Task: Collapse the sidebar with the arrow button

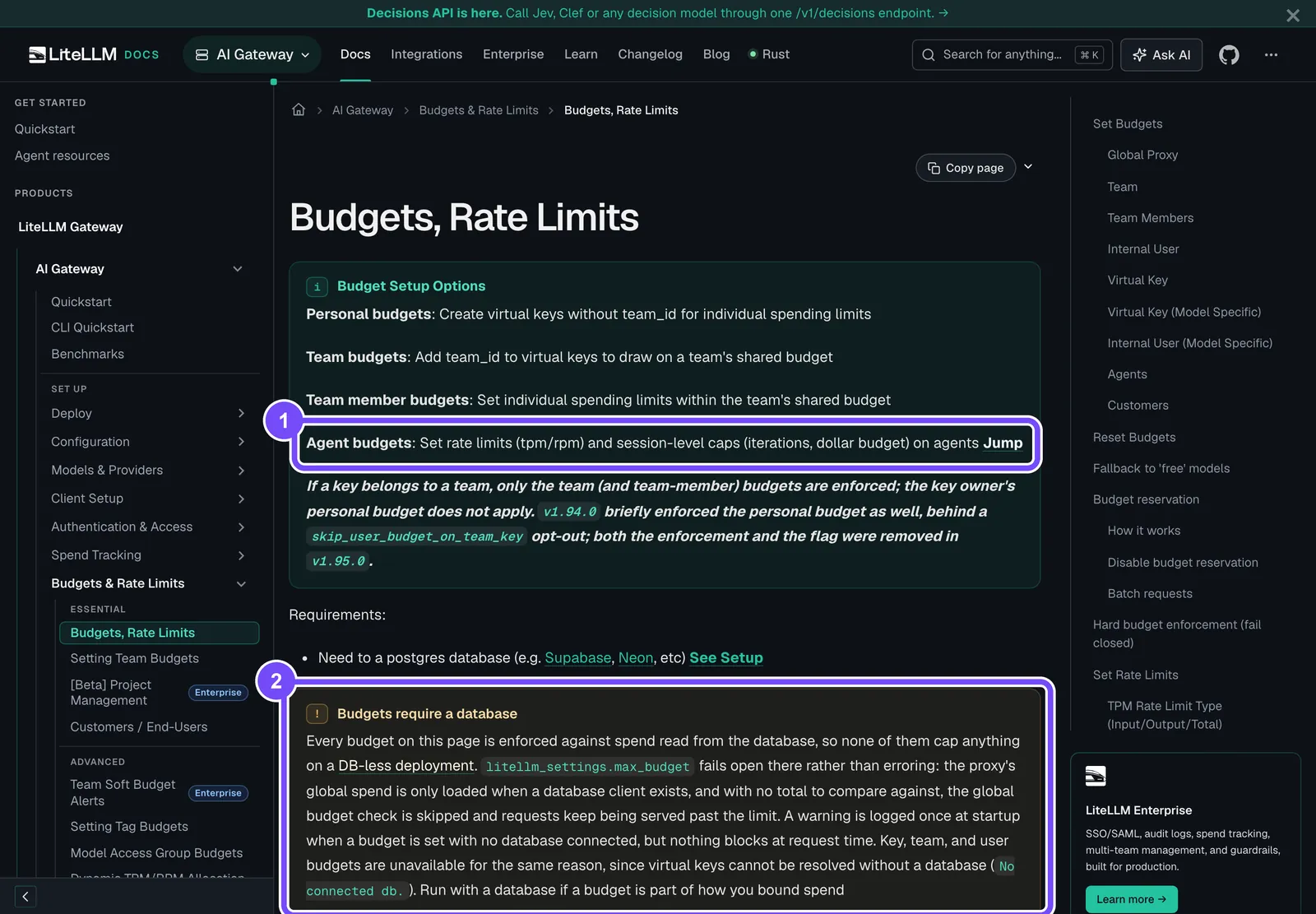Action: 25,896
